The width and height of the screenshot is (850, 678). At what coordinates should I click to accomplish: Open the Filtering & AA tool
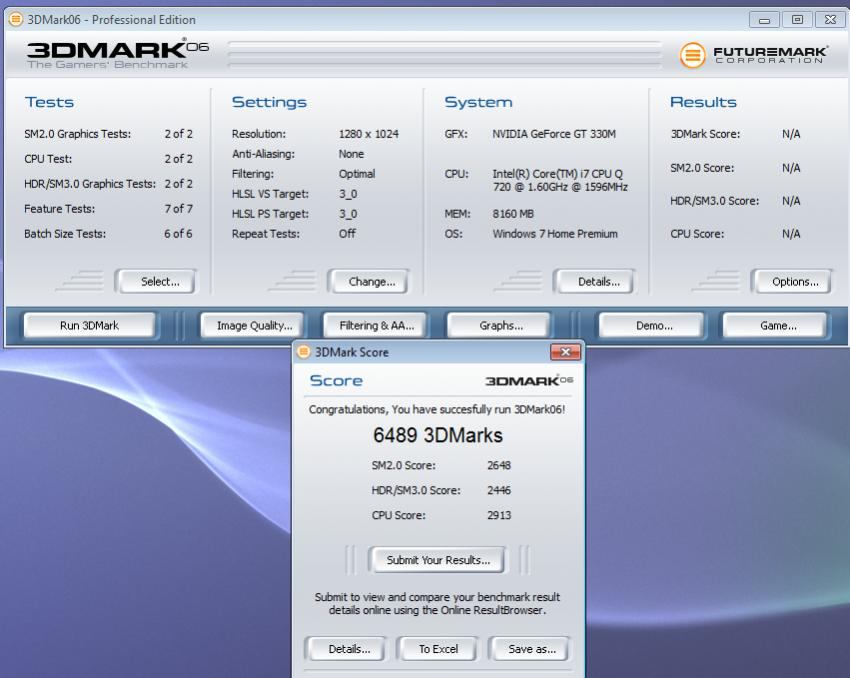375,325
